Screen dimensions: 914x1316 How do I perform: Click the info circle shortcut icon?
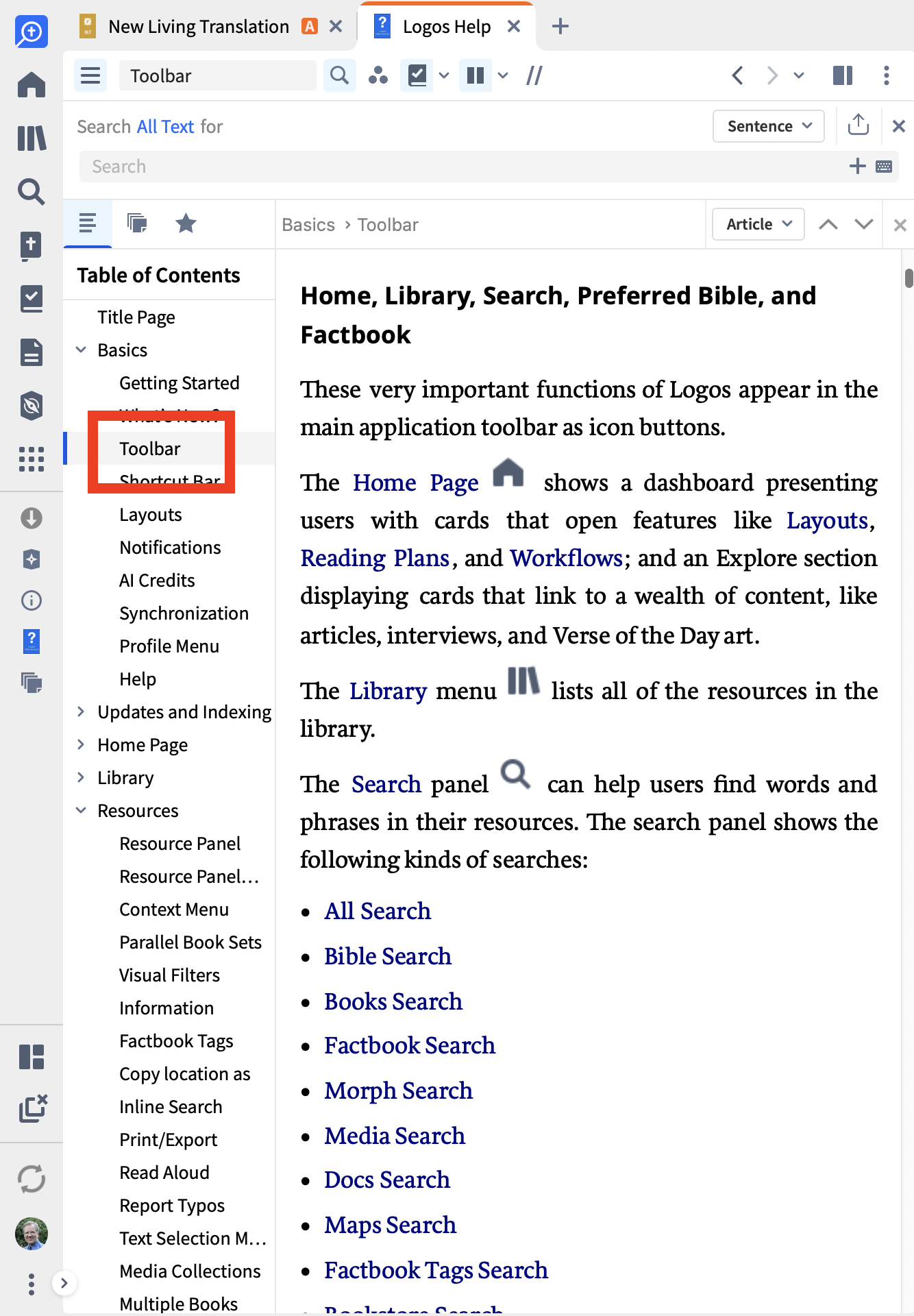click(32, 600)
